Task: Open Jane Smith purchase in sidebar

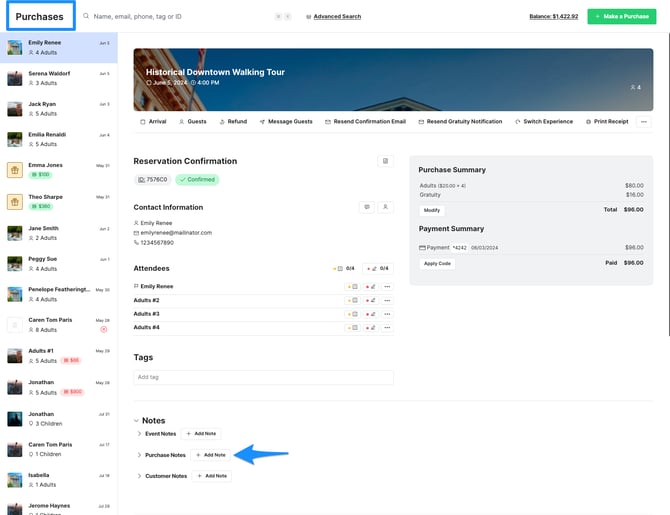Action: coord(59,233)
